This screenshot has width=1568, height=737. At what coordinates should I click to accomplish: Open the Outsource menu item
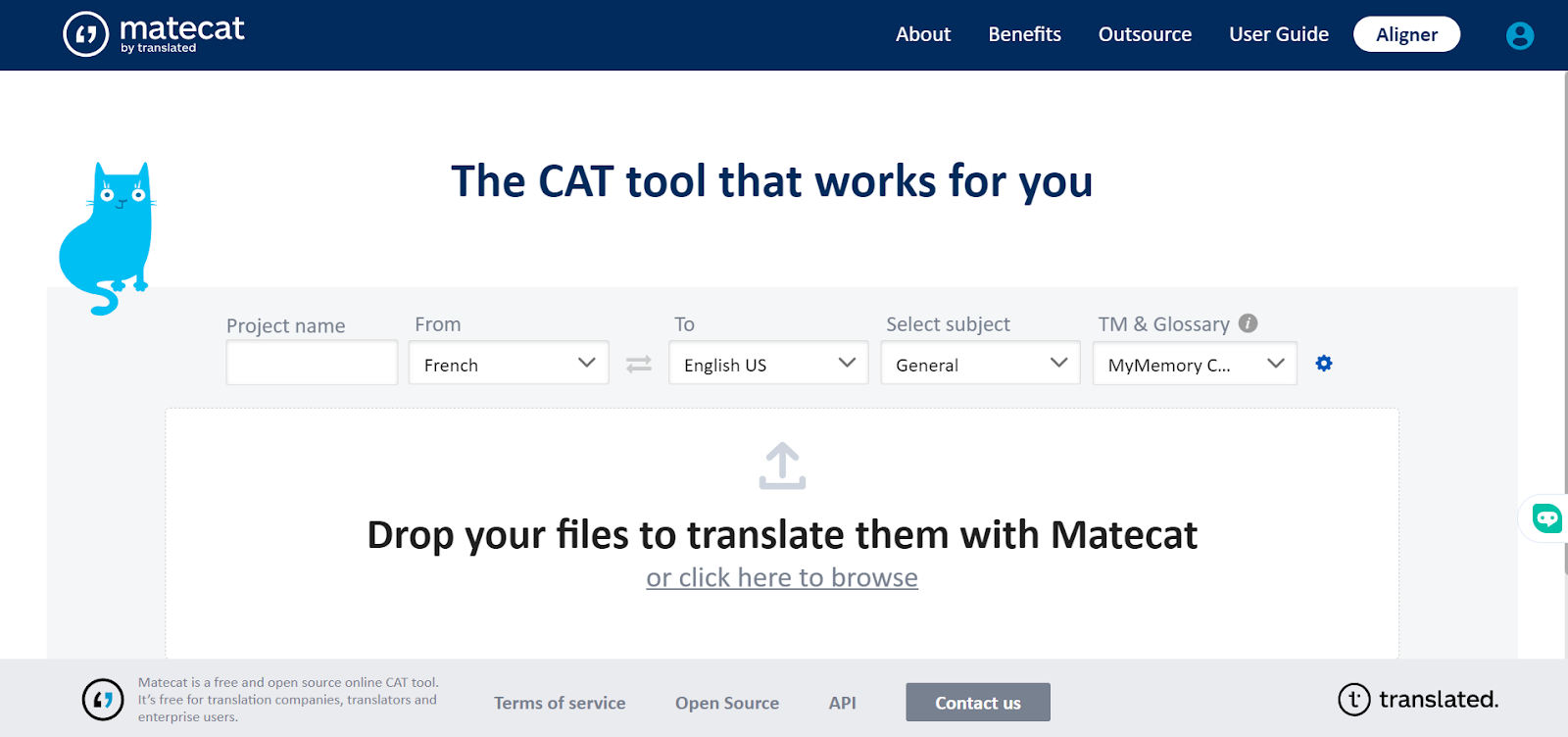1145,34
